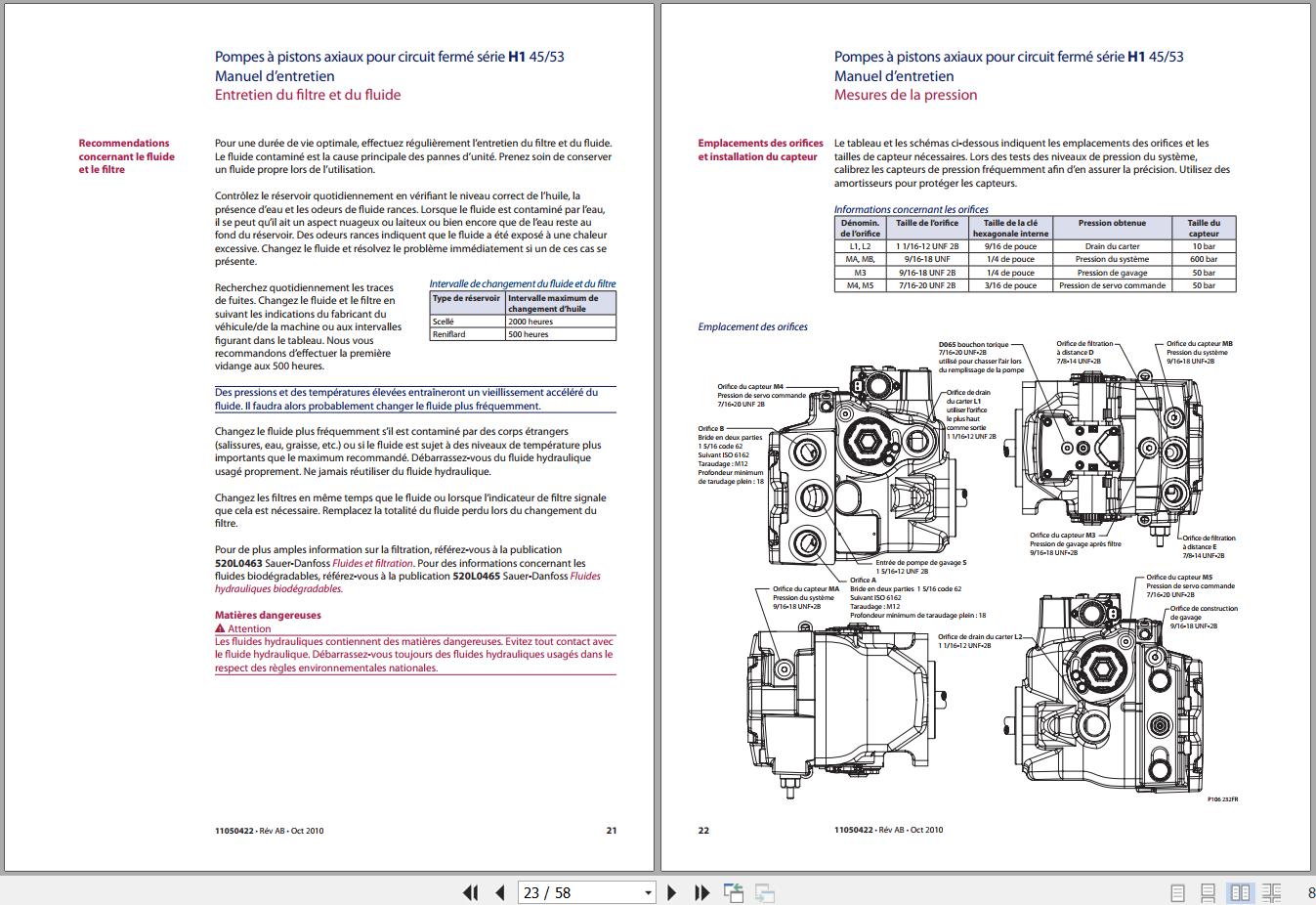Image resolution: width=1316 pixels, height=905 pixels.
Task: Toggle the two-page facing layout
Action: (1240, 892)
